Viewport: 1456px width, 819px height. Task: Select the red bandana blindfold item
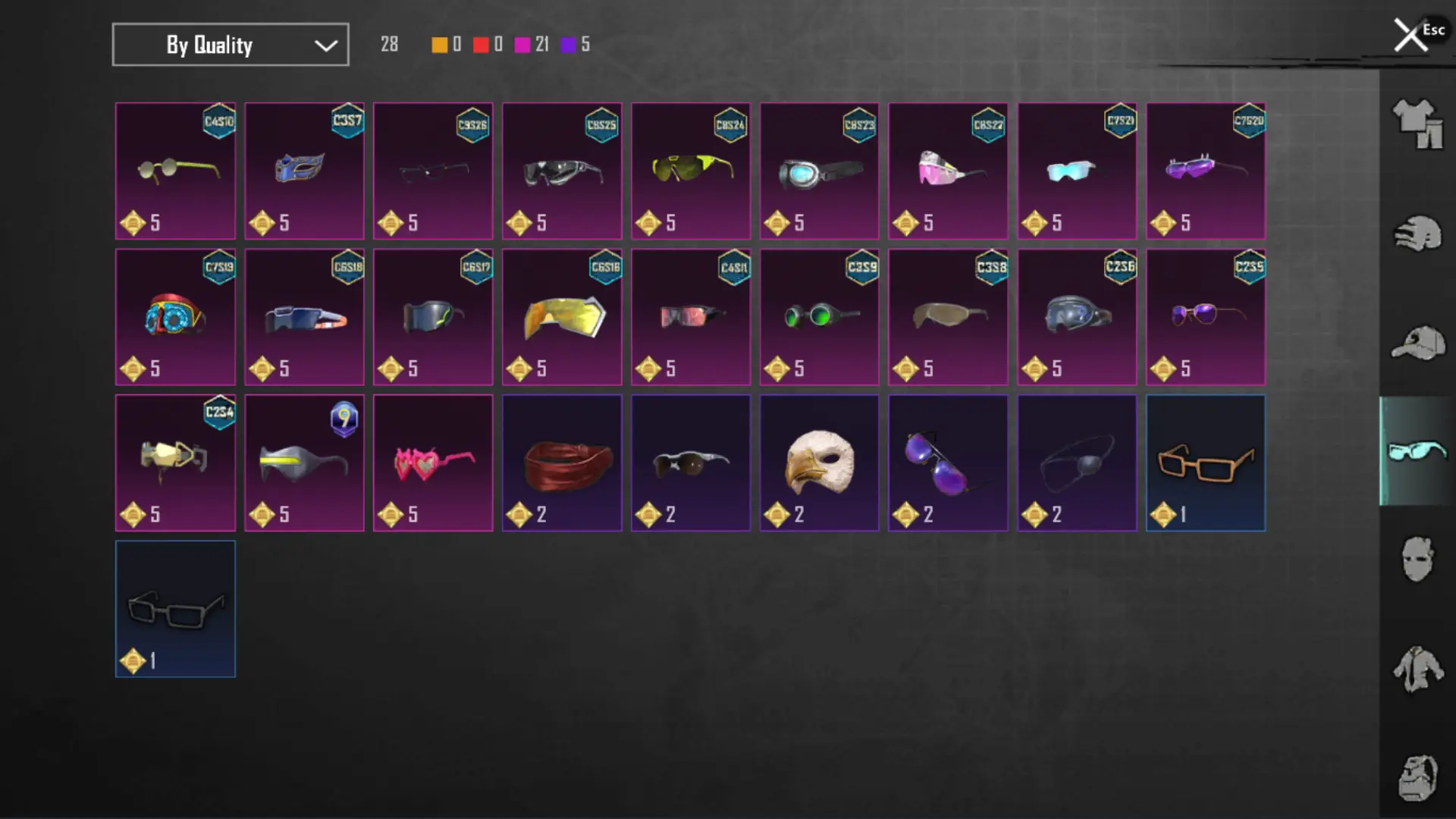click(562, 463)
